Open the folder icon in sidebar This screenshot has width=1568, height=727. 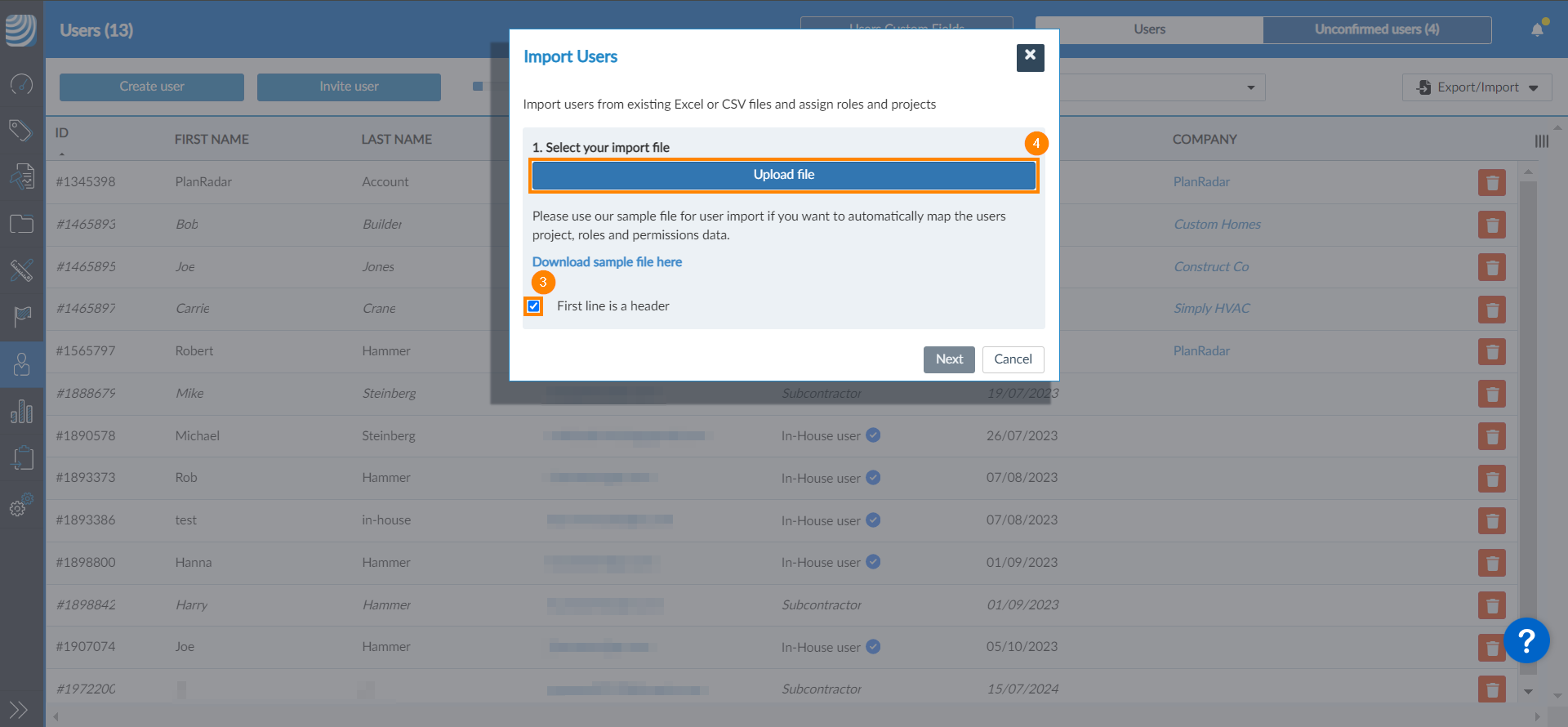pyautogui.click(x=21, y=224)
